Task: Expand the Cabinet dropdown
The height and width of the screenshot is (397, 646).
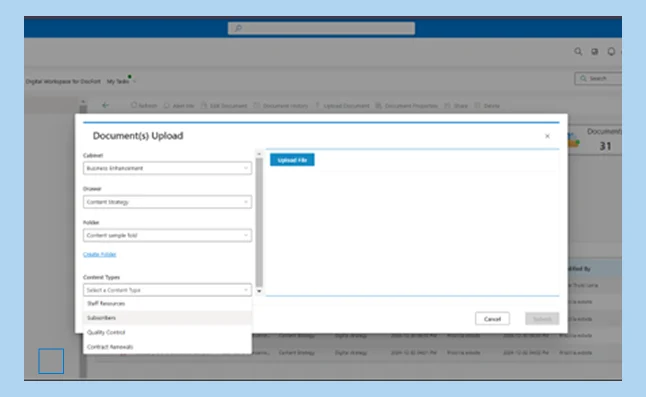Action: (x=167, y=168)
